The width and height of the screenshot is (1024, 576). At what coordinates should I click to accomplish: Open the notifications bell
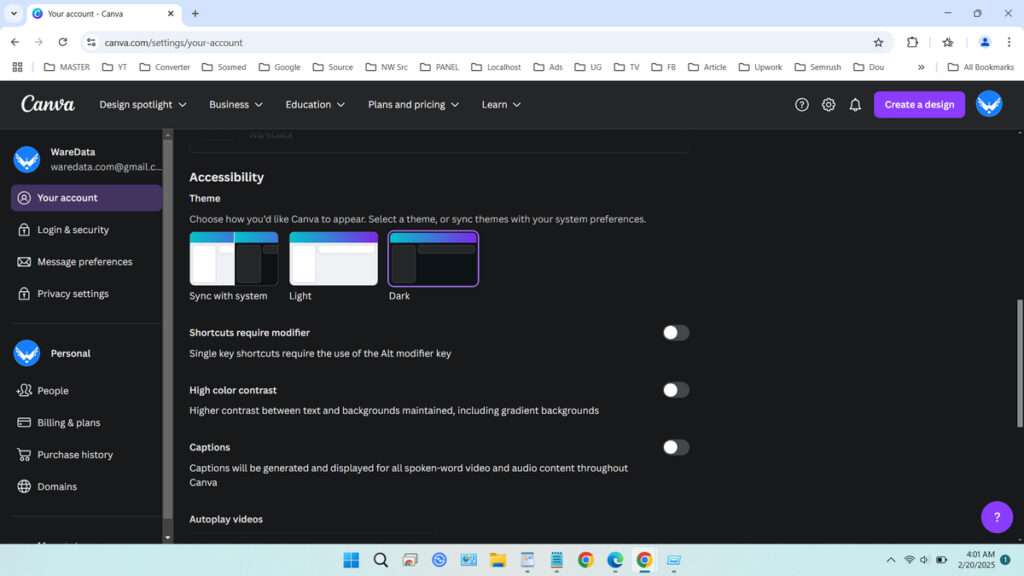(855, 104)
